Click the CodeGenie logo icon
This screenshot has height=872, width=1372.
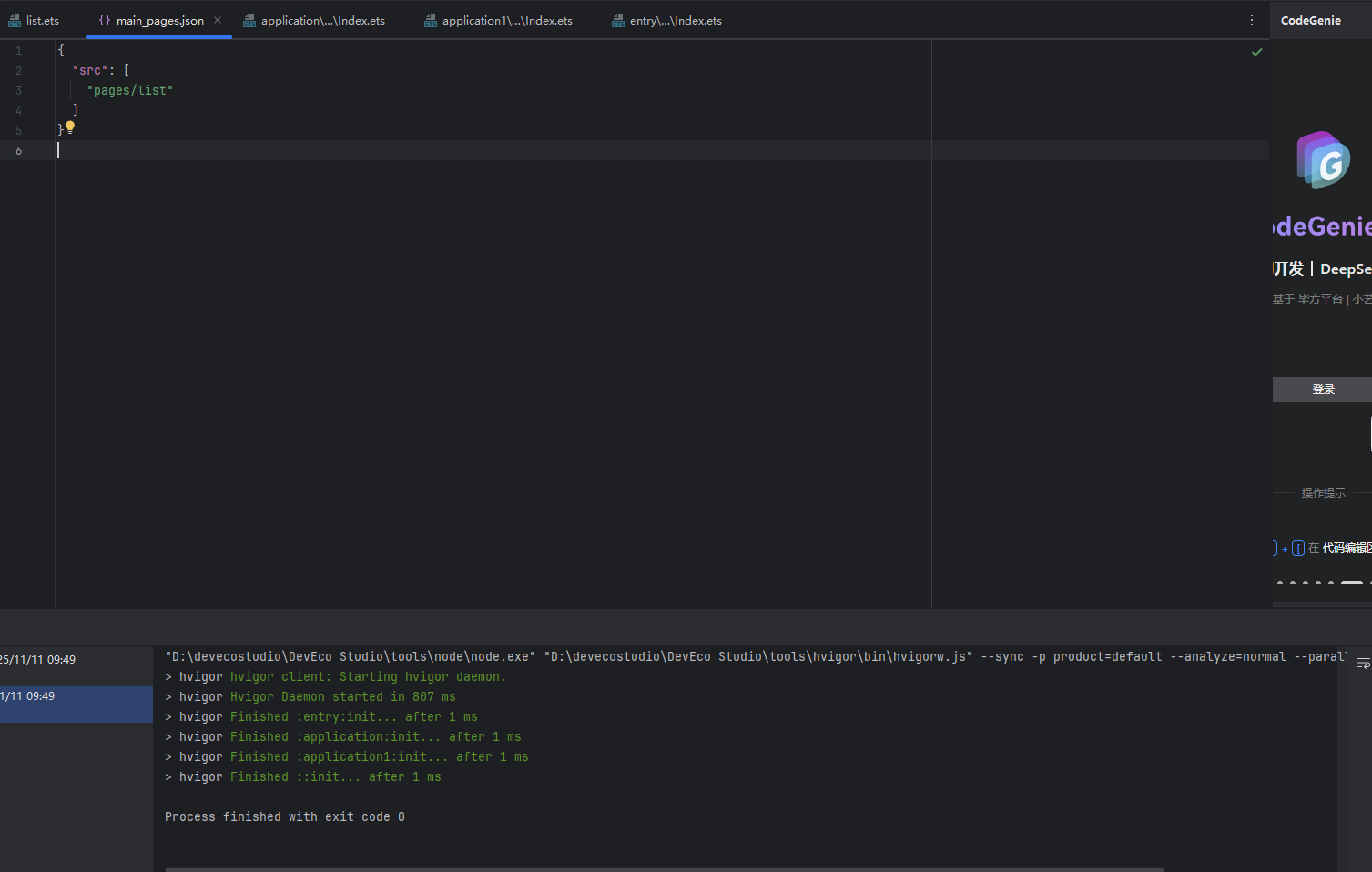click(1323, 160)
